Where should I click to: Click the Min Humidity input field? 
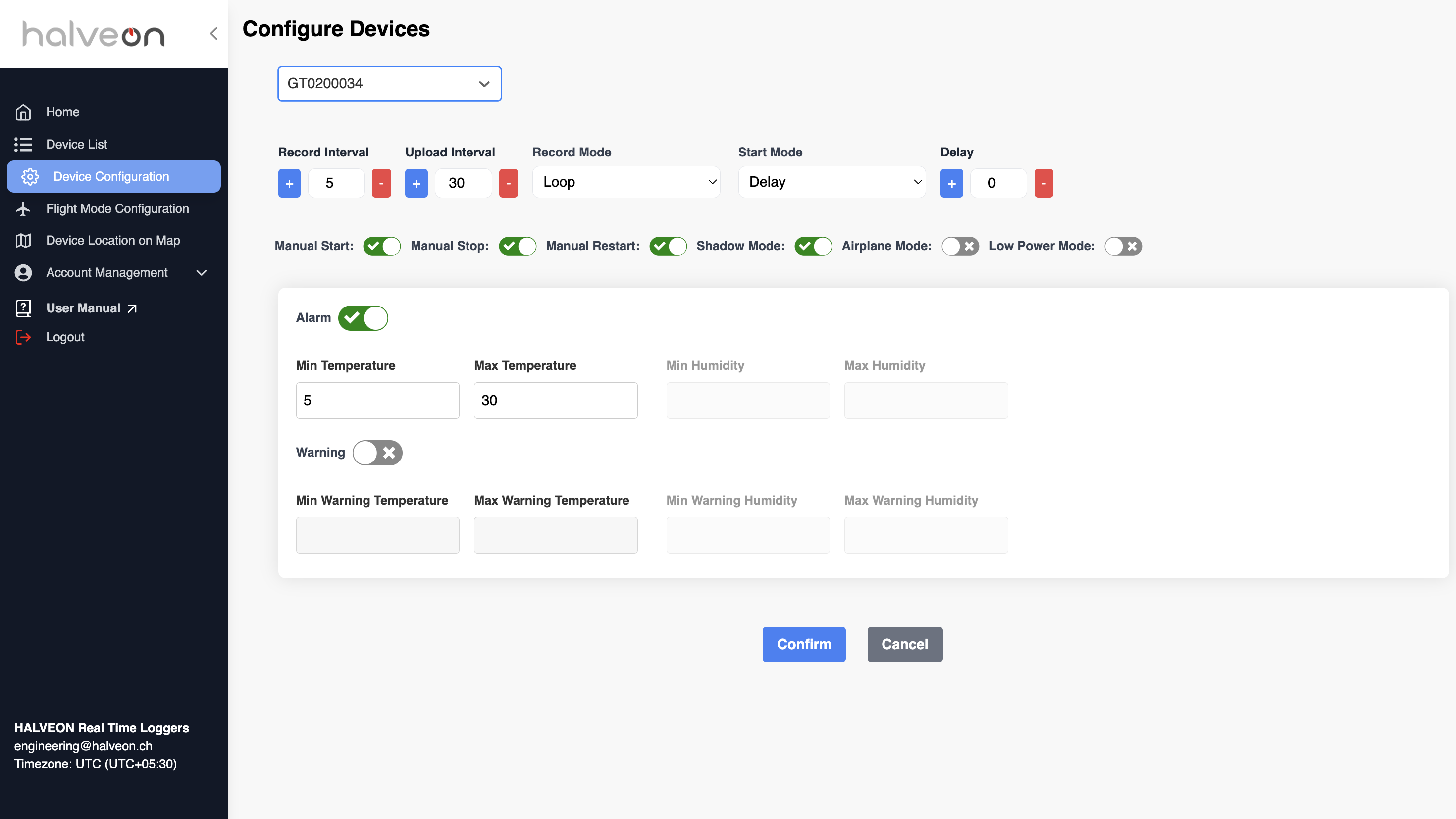pos(748,401)
